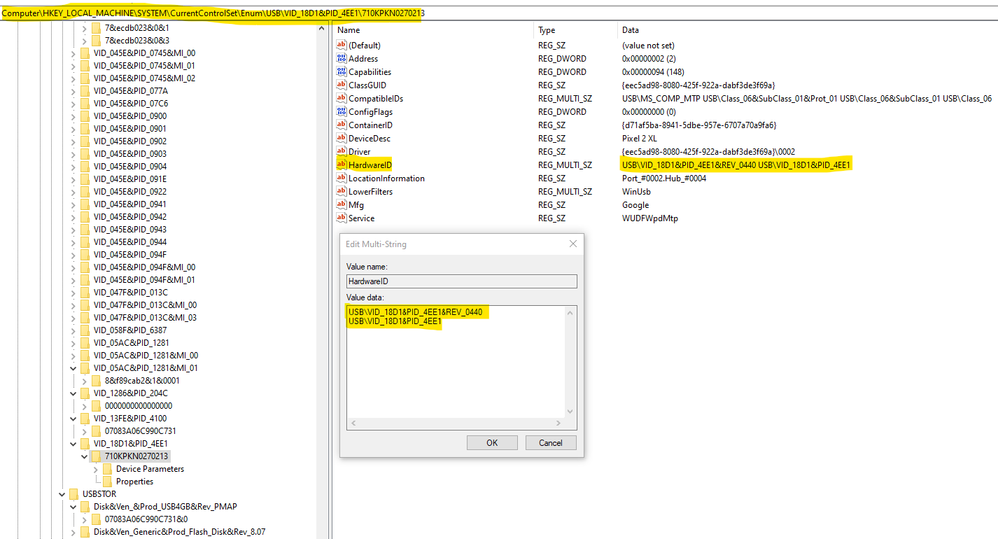The height and width of the screenshot is (539, 998).
Task: Collapse the VID_1286&PID_204C node
Action: pos(73,393)
